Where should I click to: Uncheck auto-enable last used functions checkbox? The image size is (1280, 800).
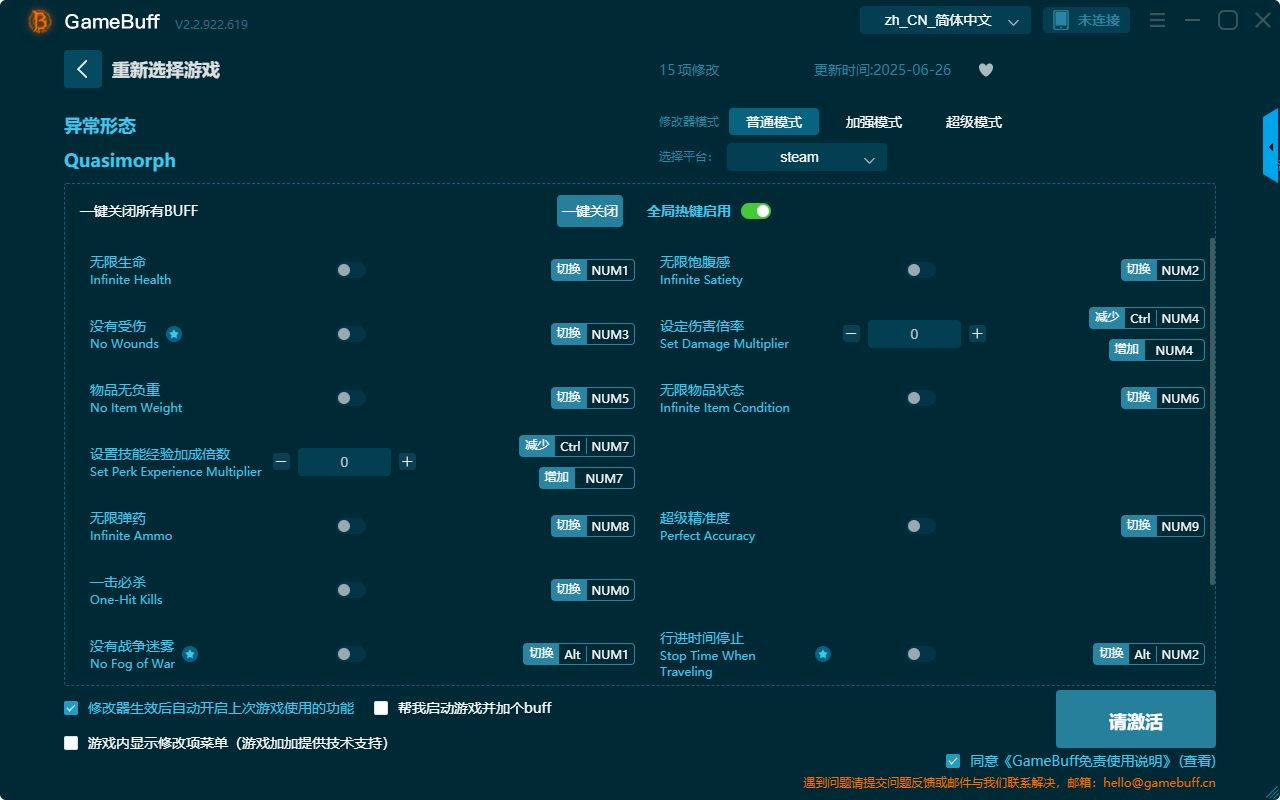coord(71,708)
